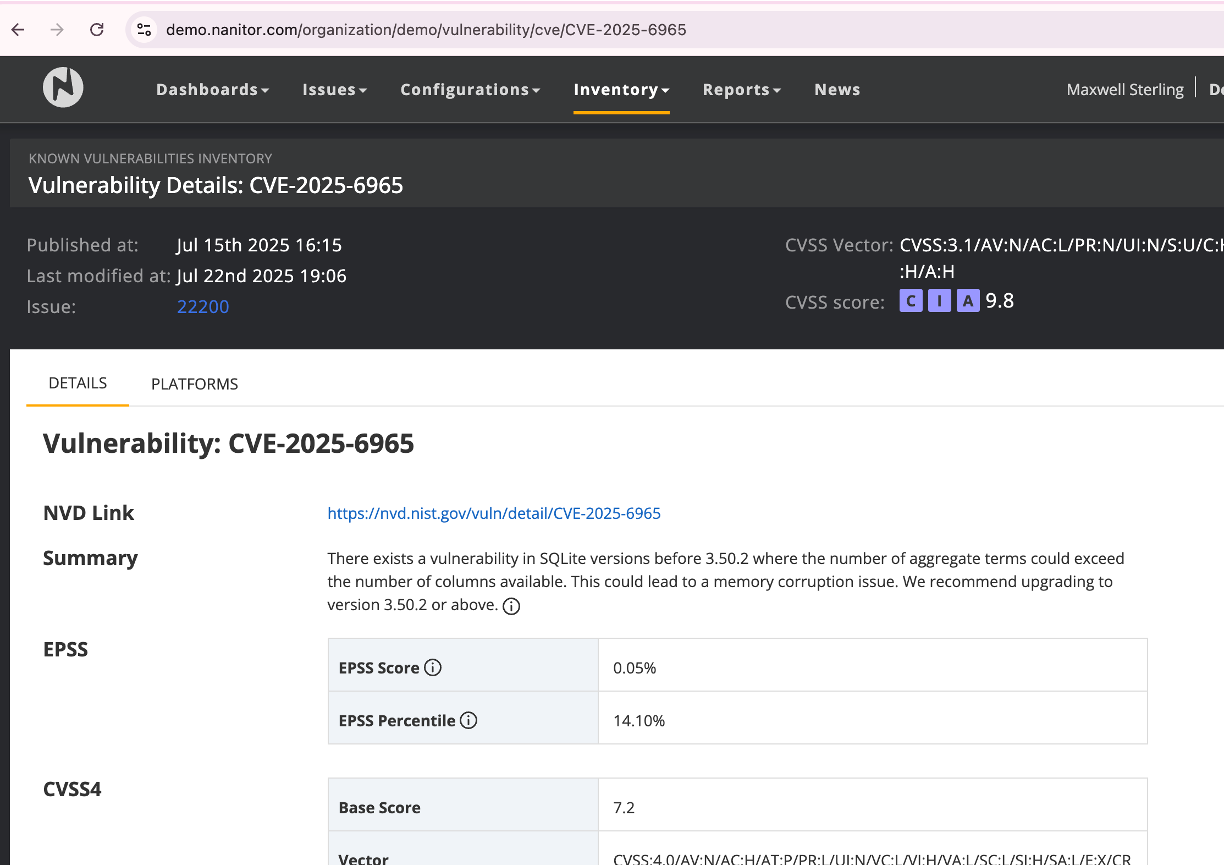Reload the page with refresh icon
This screenshot has height=866, width=1224.
97,30
